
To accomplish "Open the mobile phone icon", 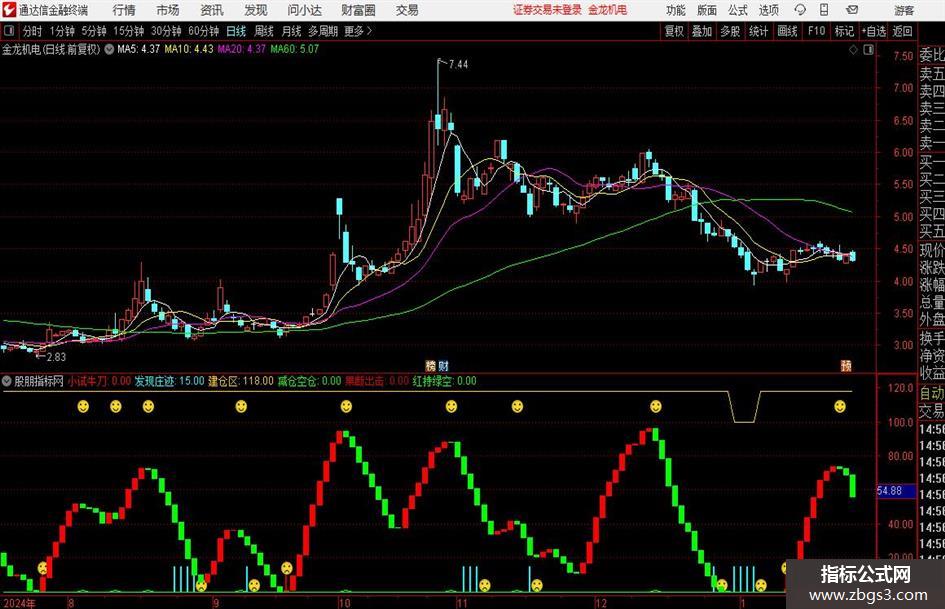I will click(x=824, y=10).
